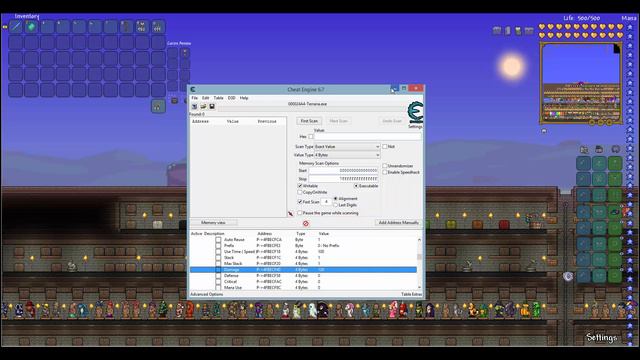Tick Enable Speedhack
Screen dimensions: 640x360
coord(385,172)
